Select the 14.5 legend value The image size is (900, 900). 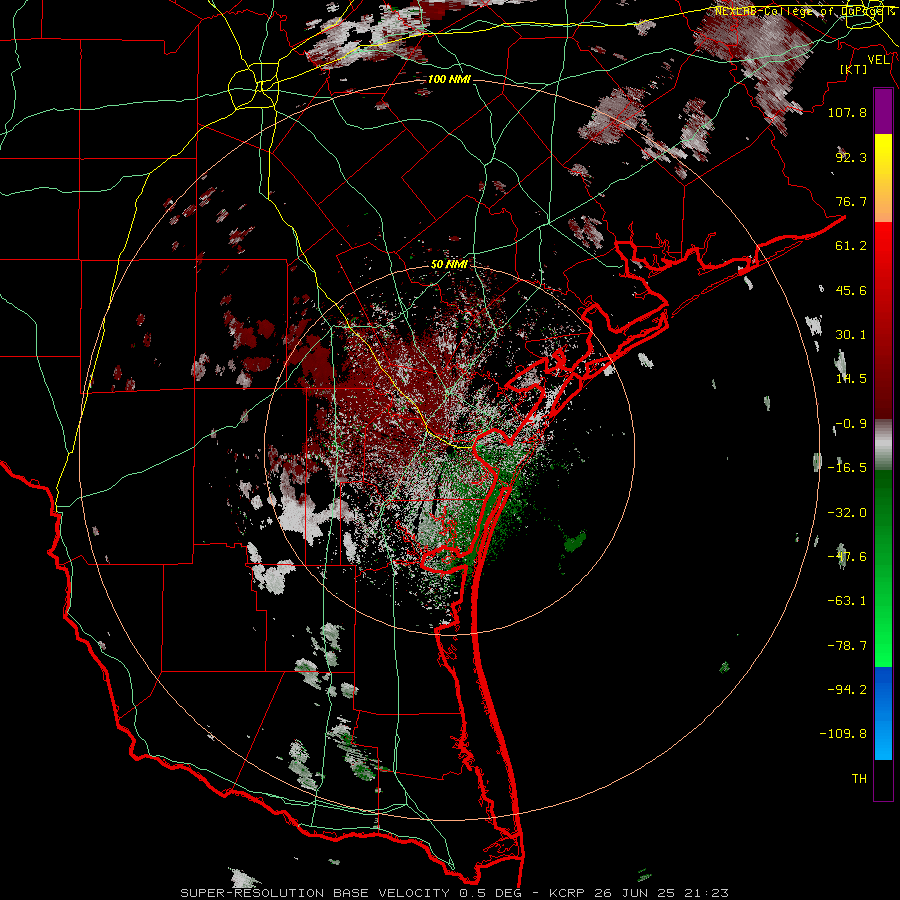[x=851, y=378]
